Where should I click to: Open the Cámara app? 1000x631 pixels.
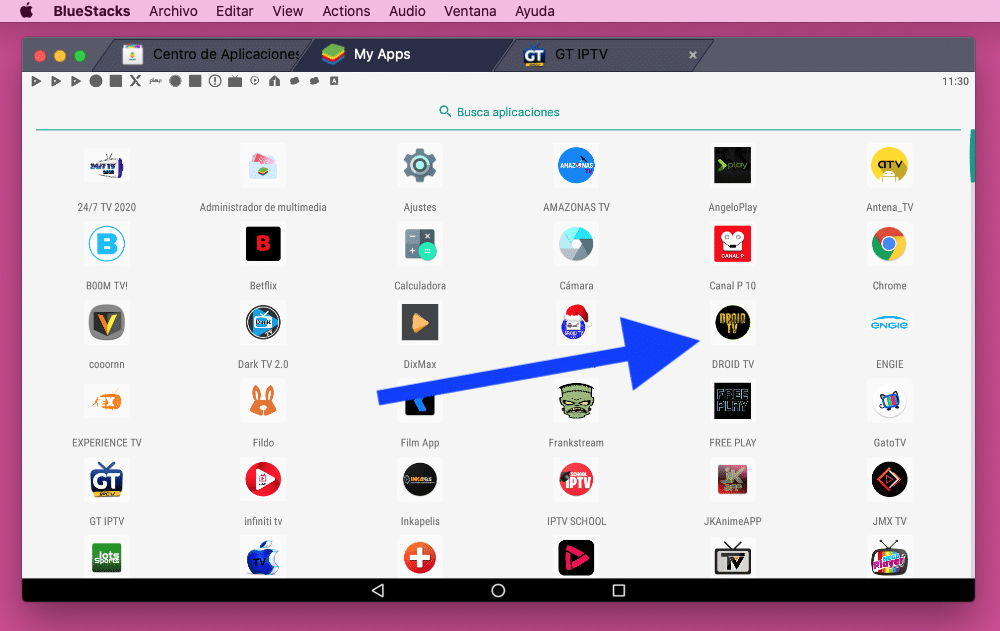576,243
